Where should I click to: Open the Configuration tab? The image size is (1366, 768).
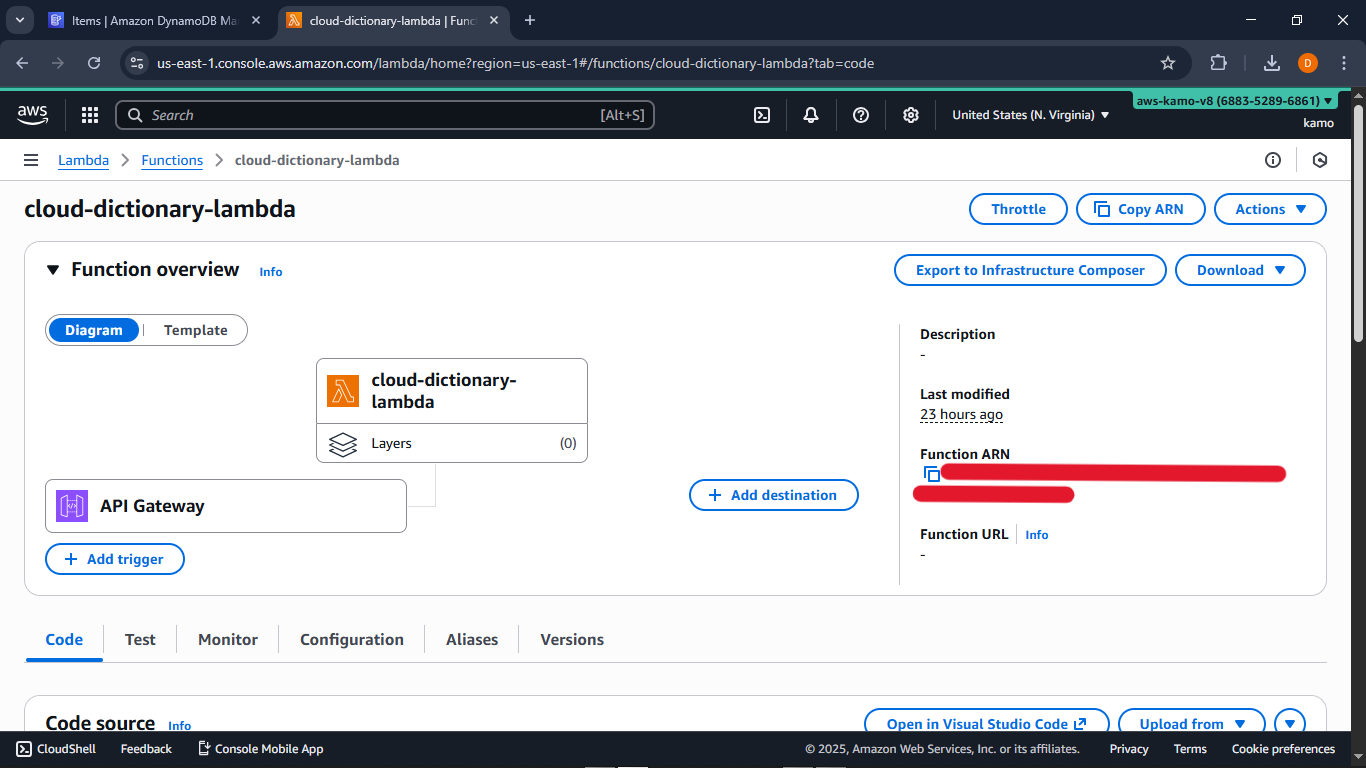tap(351, 639)
